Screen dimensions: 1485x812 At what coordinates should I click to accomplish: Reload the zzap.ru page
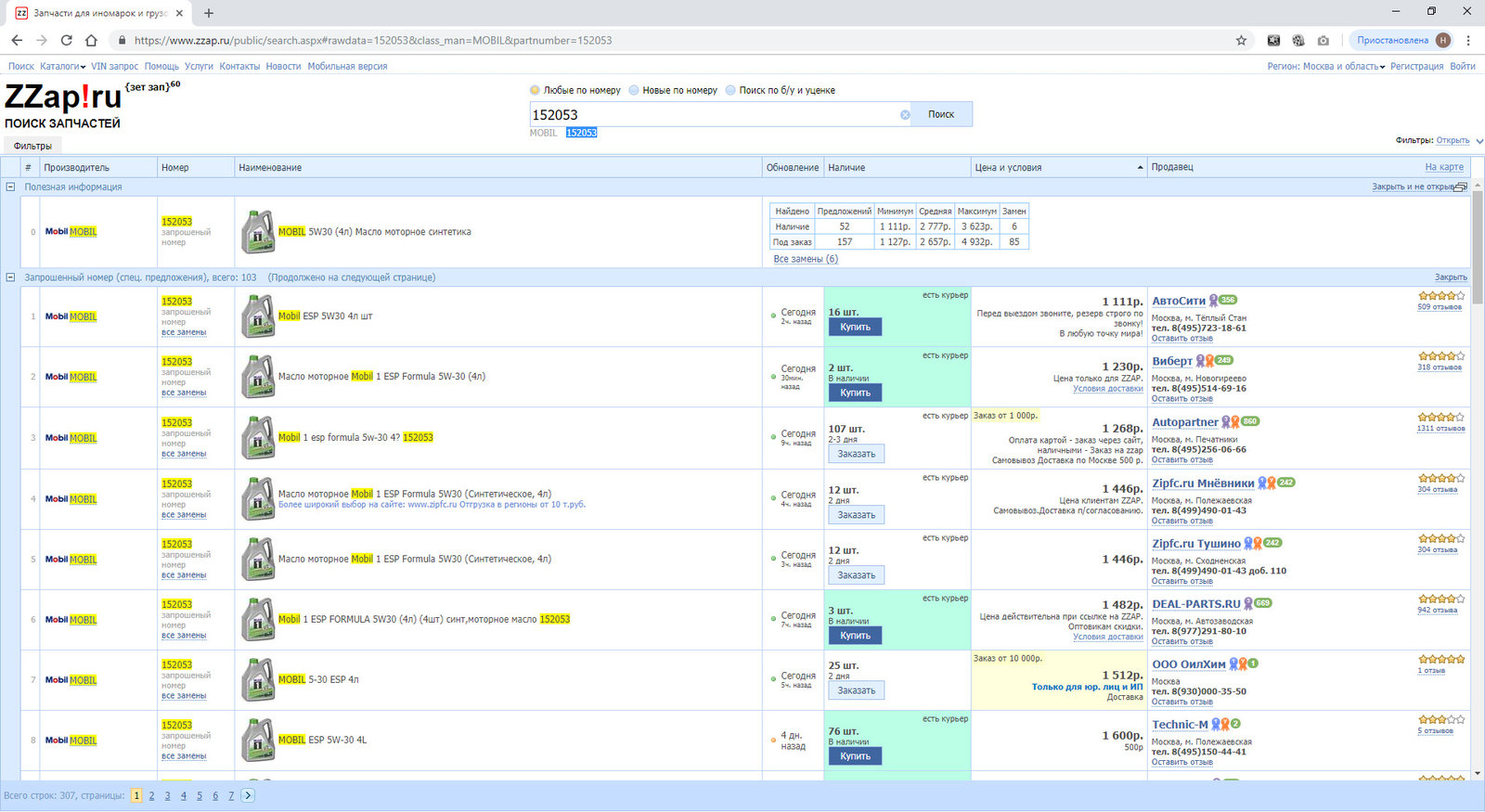66,40
